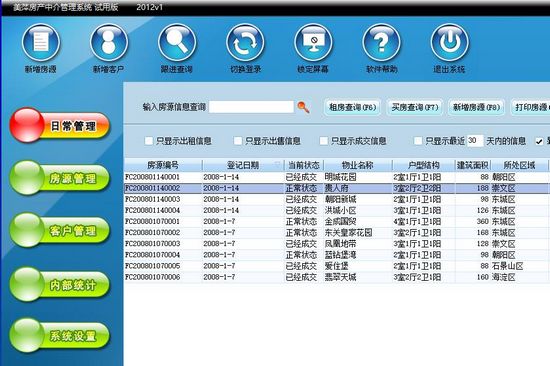550x366 pixels.
Task: Select row FC200801070001
Action: coord(337,222)
